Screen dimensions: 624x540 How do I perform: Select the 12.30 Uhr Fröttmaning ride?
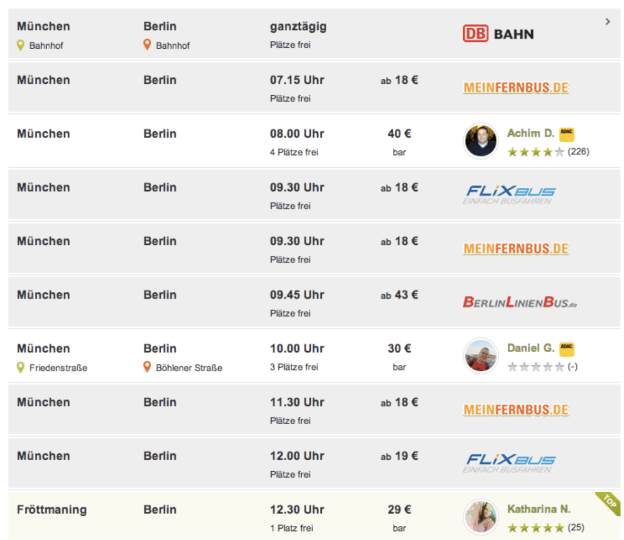[x=297, y=510]
